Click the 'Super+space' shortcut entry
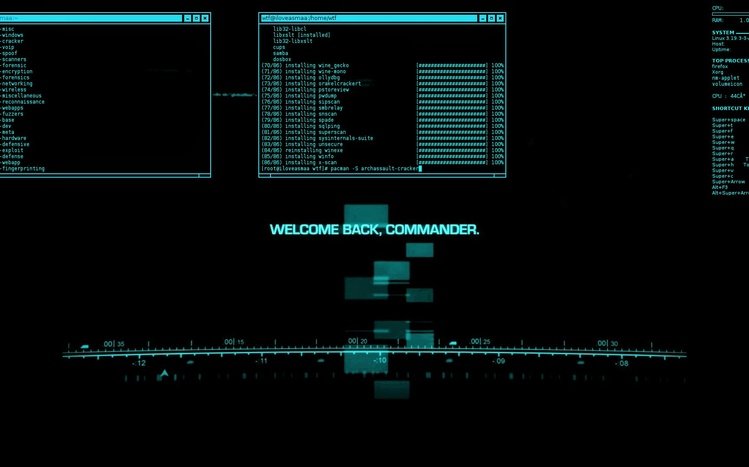The width and height of the screenshot is (749, 467). tap(728, 120)
